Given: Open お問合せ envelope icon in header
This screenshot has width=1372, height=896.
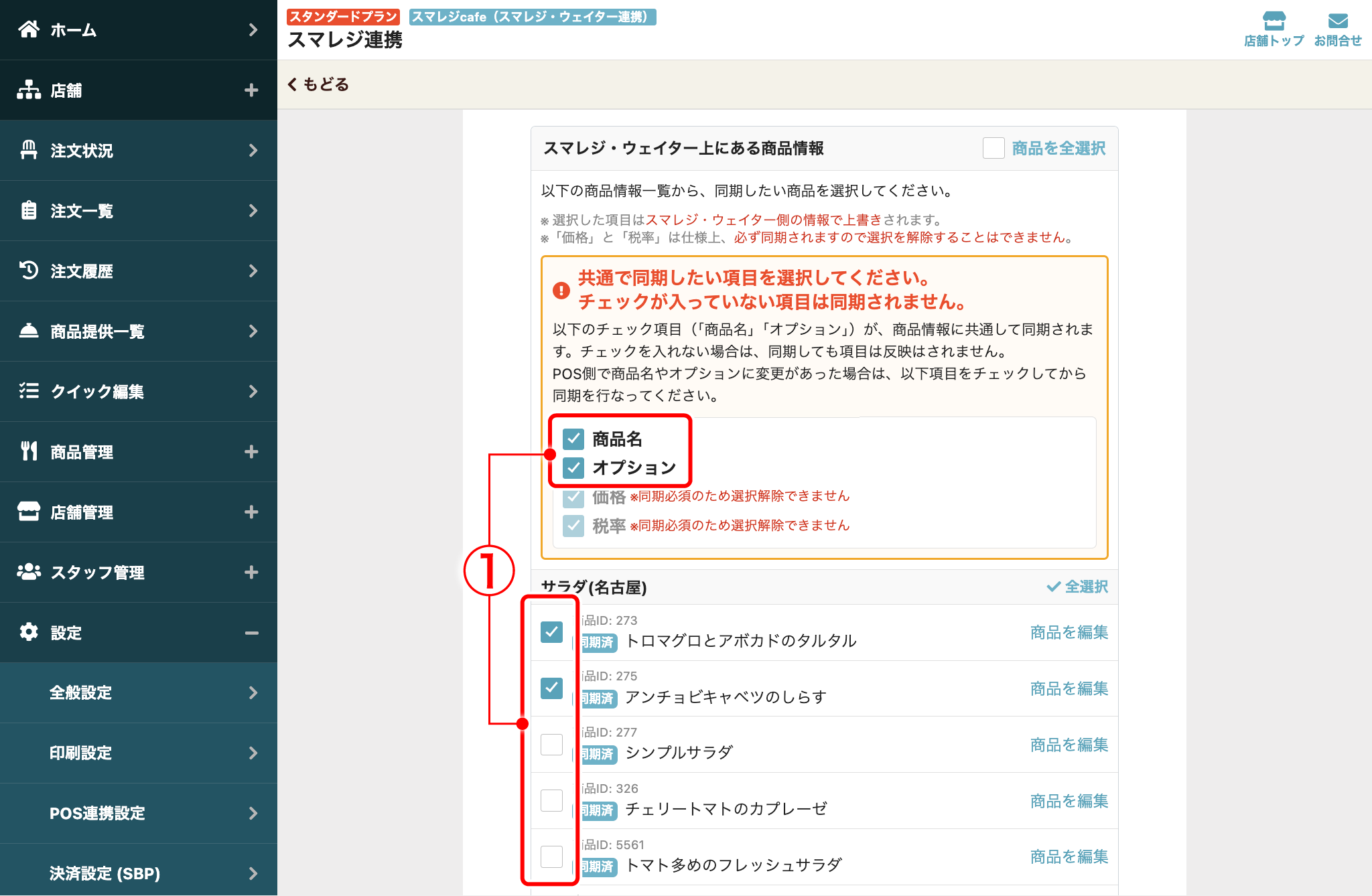Looking at the screenshot, I should pyautogui.click(x=1338, y=21).
